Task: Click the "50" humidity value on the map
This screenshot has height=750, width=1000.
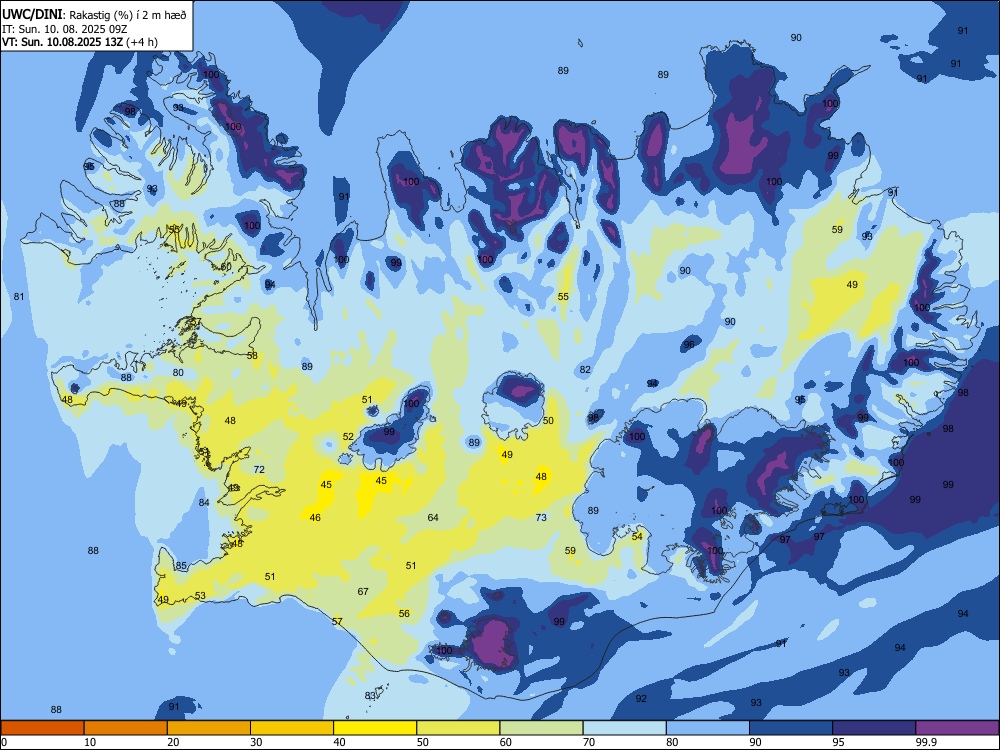Action: [548, 420]
